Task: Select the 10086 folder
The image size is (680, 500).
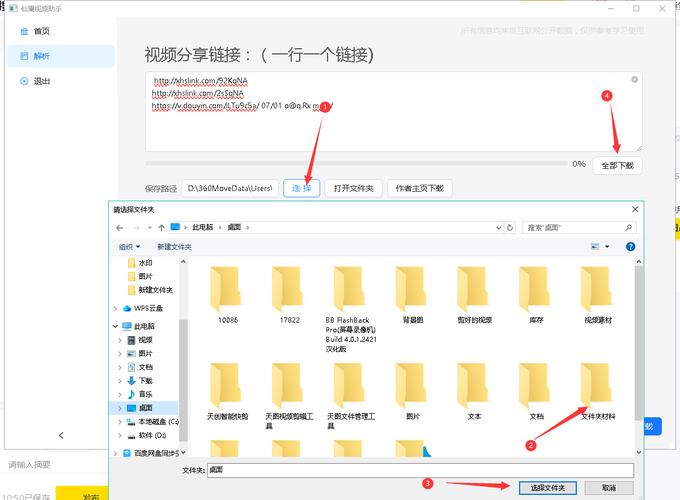Action: click(227, 295)
